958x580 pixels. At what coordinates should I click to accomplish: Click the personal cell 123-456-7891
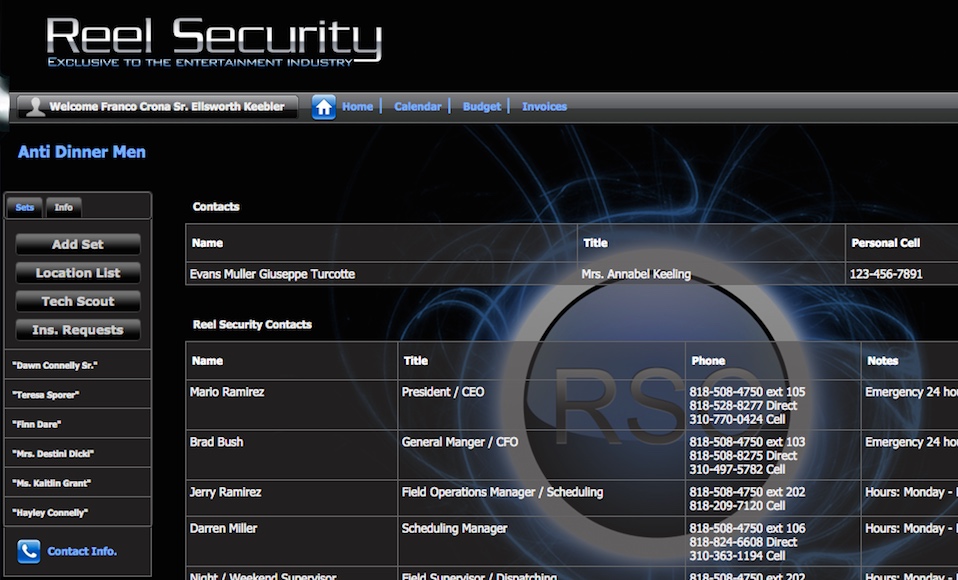886,274
